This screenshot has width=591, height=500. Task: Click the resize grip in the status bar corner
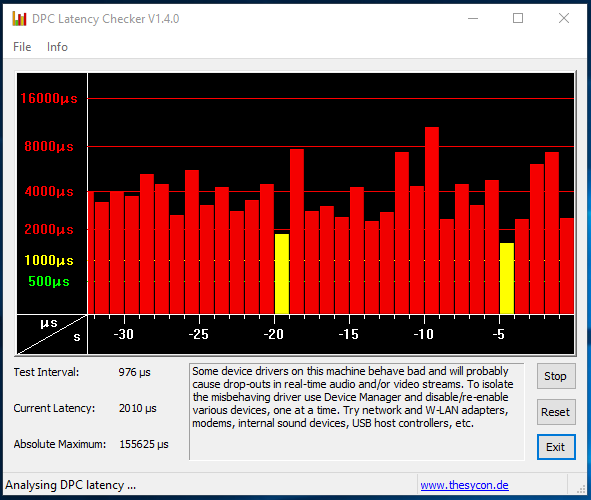click(x=581, y=489)
